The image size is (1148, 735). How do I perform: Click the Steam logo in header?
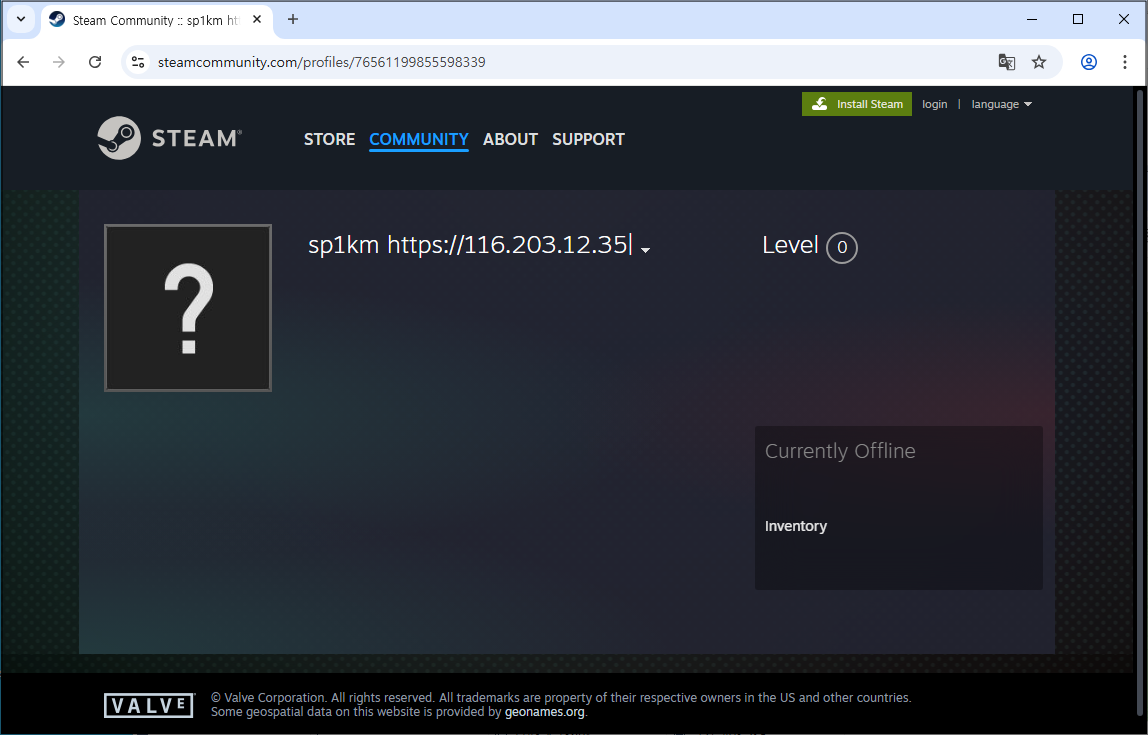169,138
